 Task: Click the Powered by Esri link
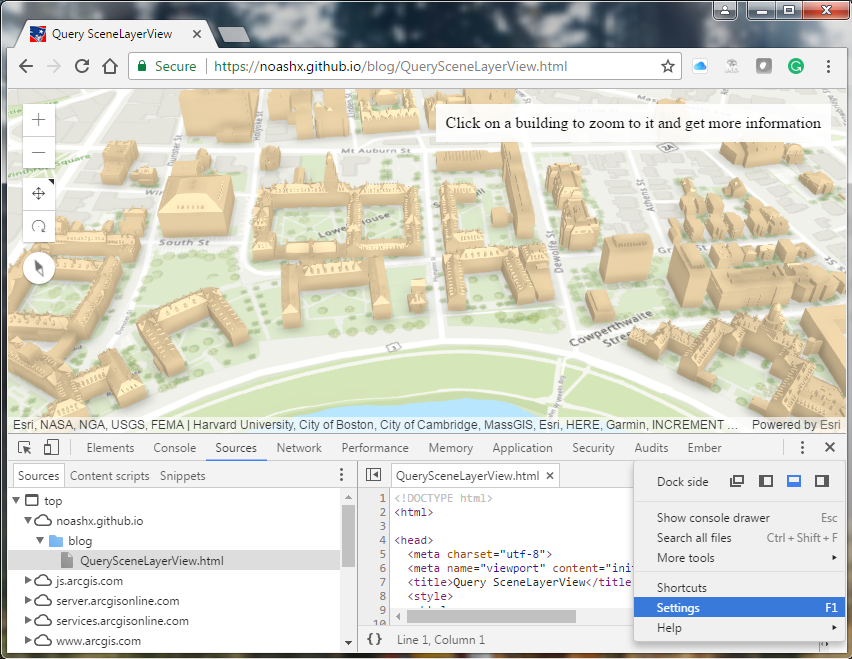pos(796,425)
